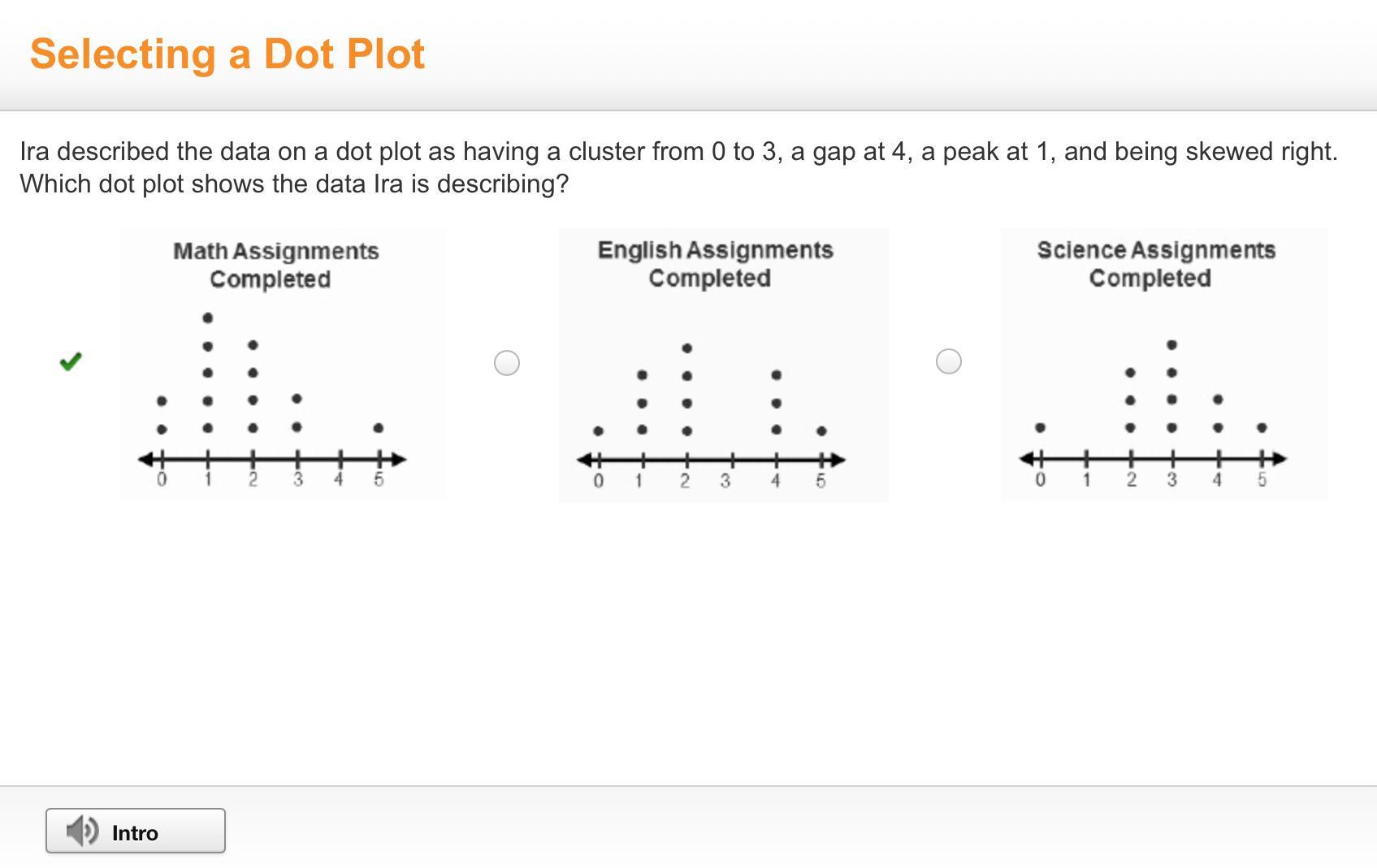This screenshot has width=1377, height=868.
Task: Click the dot above 0 in Science plot
Action: tap(1041, 427)
